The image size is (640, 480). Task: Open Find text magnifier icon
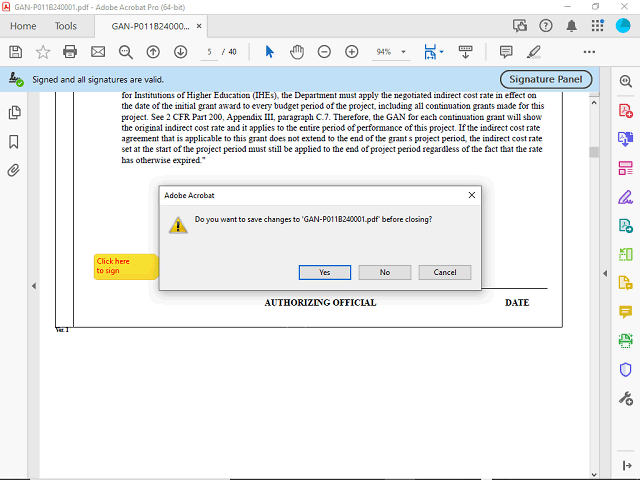tap(126, 52)
